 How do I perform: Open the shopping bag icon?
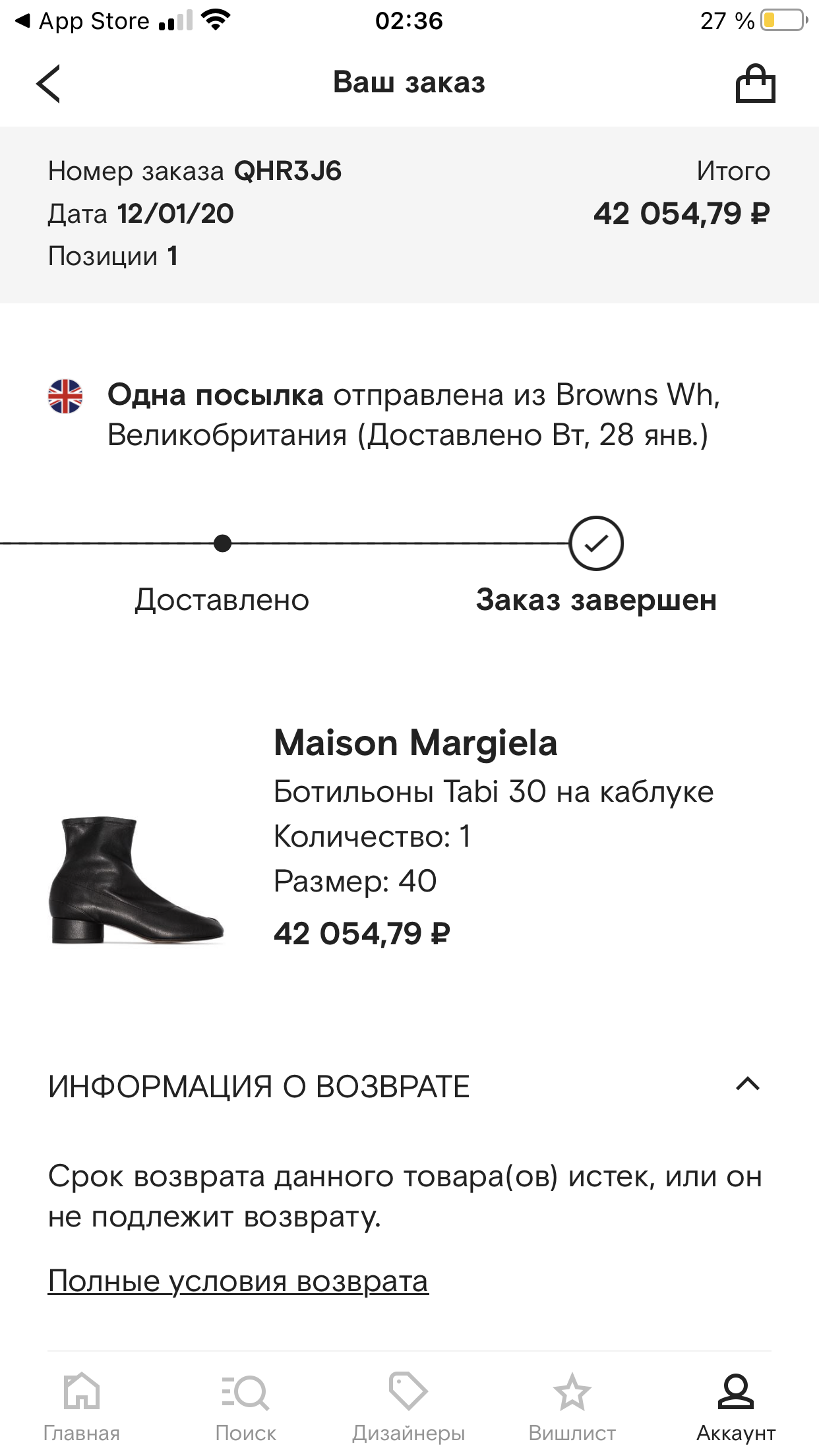pyautogui.click(x=755, y=84)
